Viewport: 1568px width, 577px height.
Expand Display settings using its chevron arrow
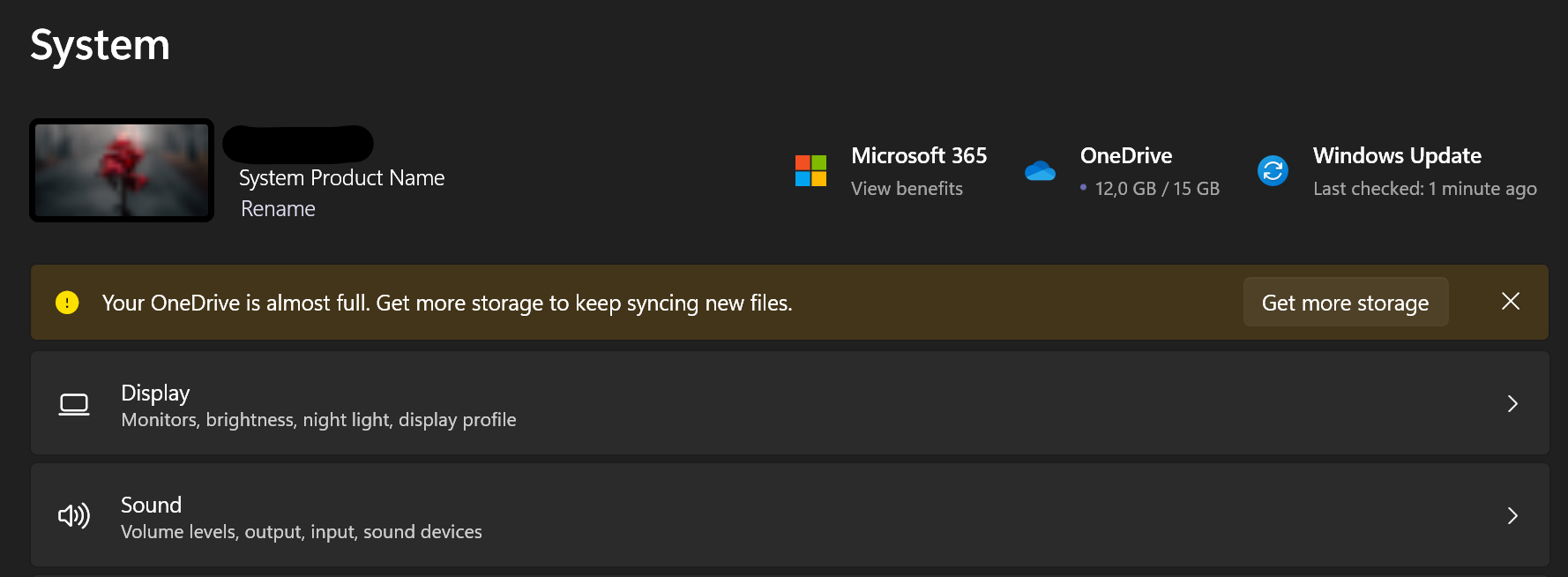(x=1512, y=404)
